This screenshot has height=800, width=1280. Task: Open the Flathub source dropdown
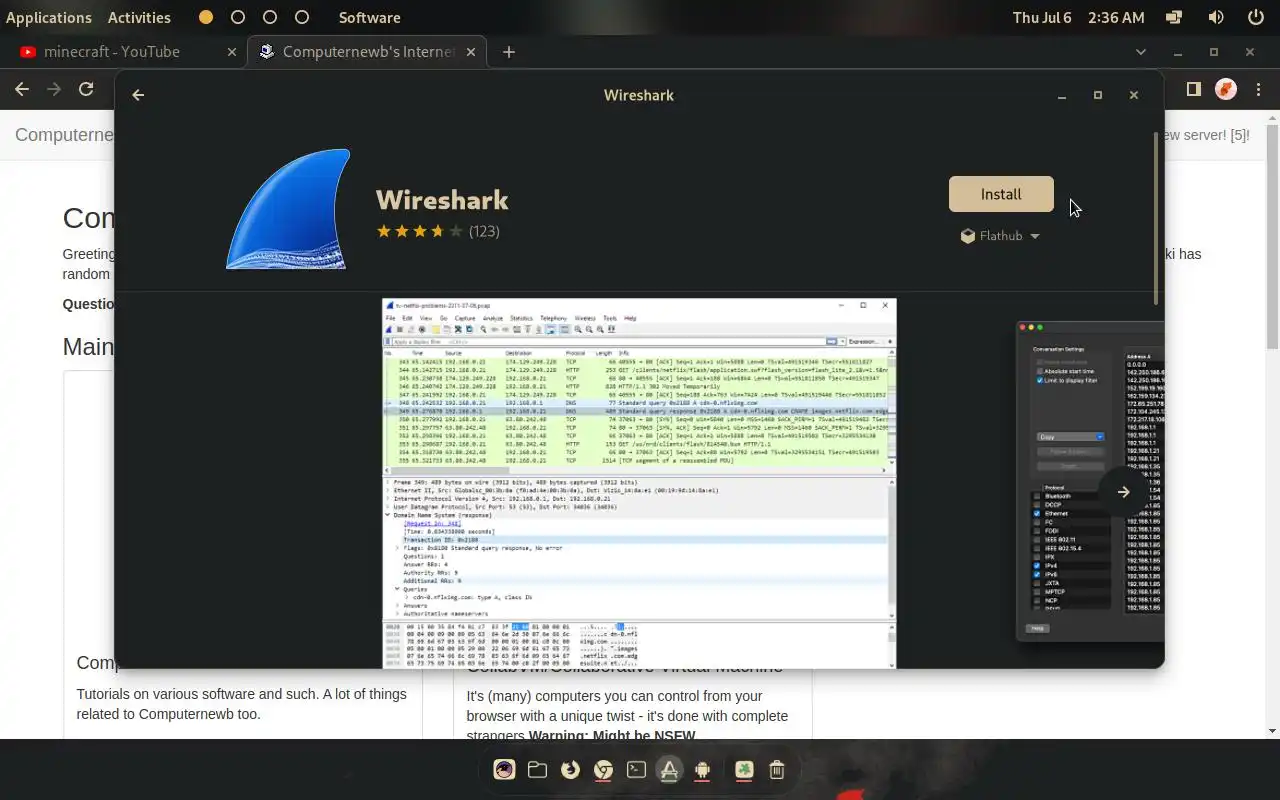(1000, 236)
